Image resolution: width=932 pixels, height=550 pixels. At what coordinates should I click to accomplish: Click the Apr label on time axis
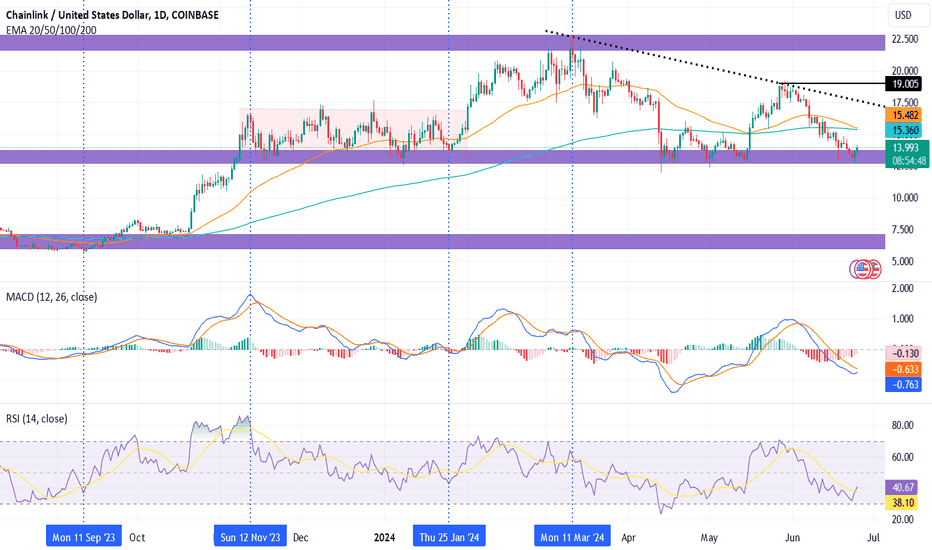click(x=628, y=538)
